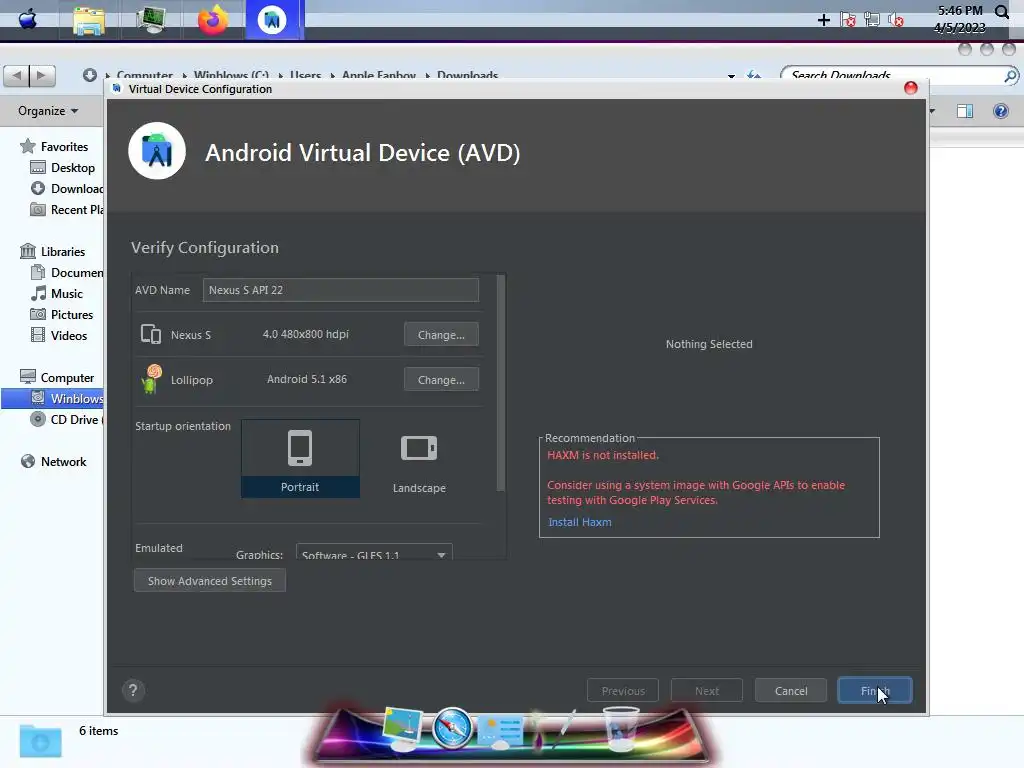
Task: Open the Graphics dropdown
Action: pos(374,552)
